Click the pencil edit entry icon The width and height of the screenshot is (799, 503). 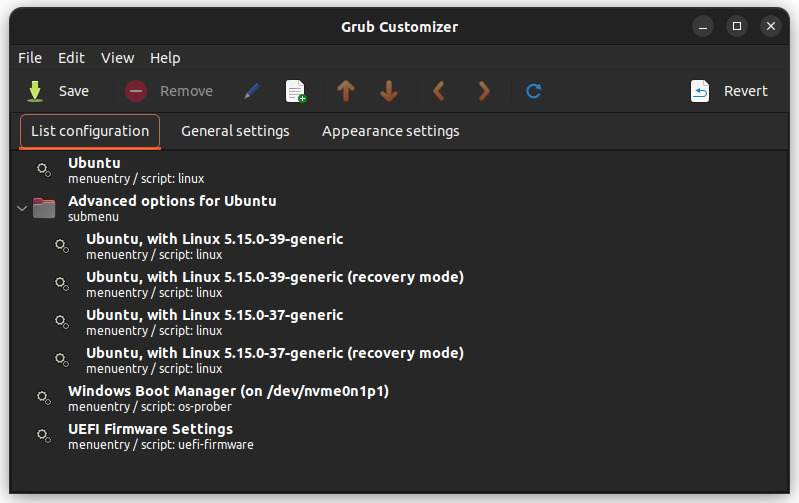[x=252, y=91]
